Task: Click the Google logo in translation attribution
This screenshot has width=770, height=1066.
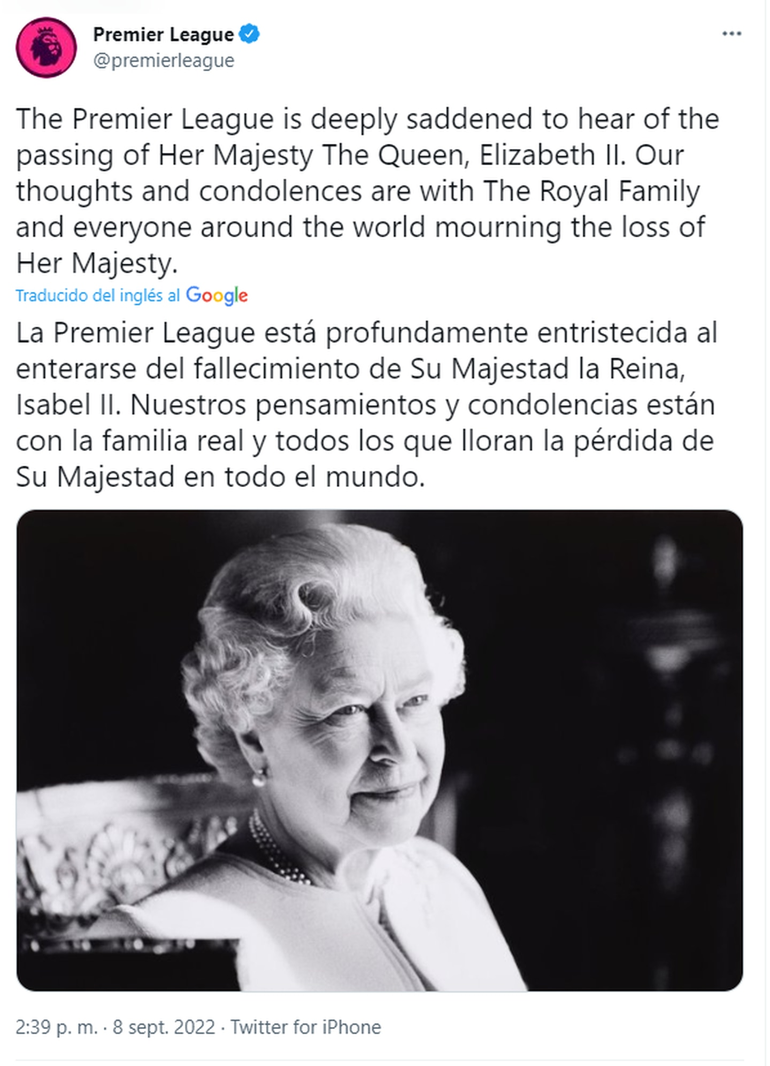Action: 217,295
